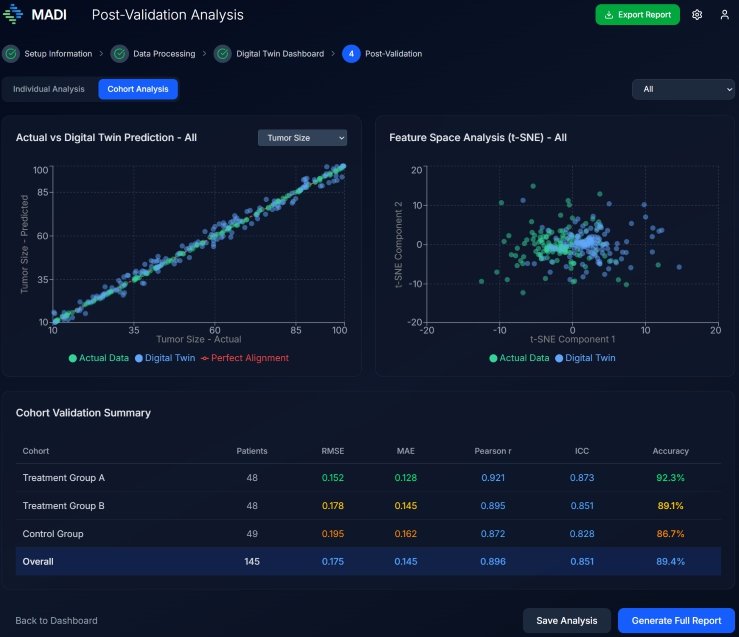The width and height of the screenshot is (739, 637).
Task: Expand the All cohort filter dropdown
Action: coord(683,89)
